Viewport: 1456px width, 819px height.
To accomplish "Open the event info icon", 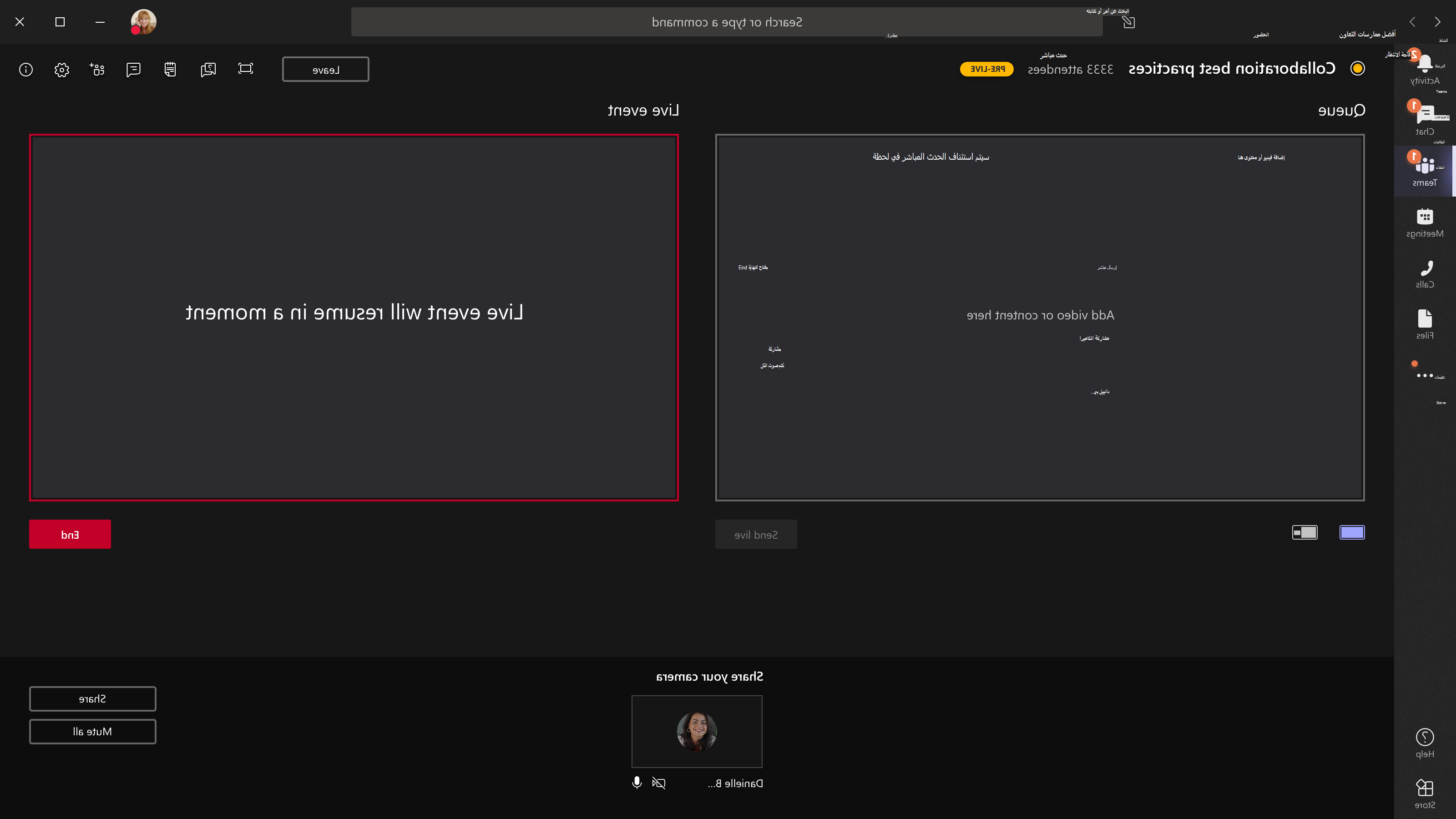I will click(26, 70).
